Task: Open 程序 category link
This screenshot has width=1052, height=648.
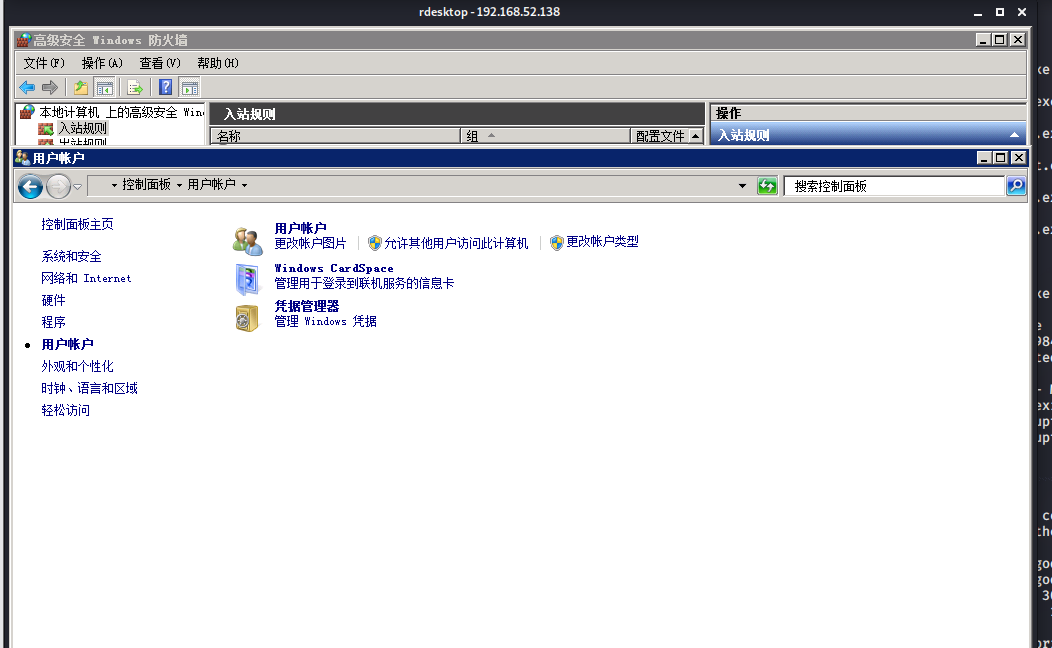Action: point(53,323)
